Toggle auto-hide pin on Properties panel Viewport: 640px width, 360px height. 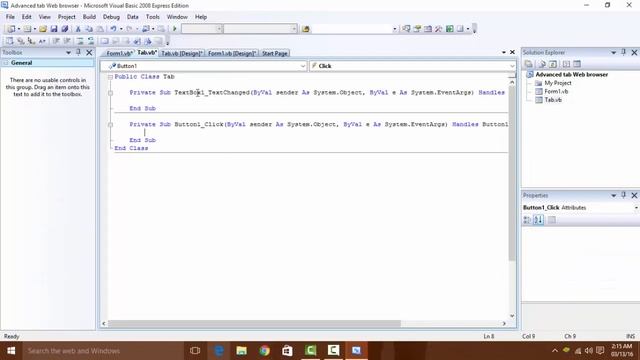coord(623,195)
